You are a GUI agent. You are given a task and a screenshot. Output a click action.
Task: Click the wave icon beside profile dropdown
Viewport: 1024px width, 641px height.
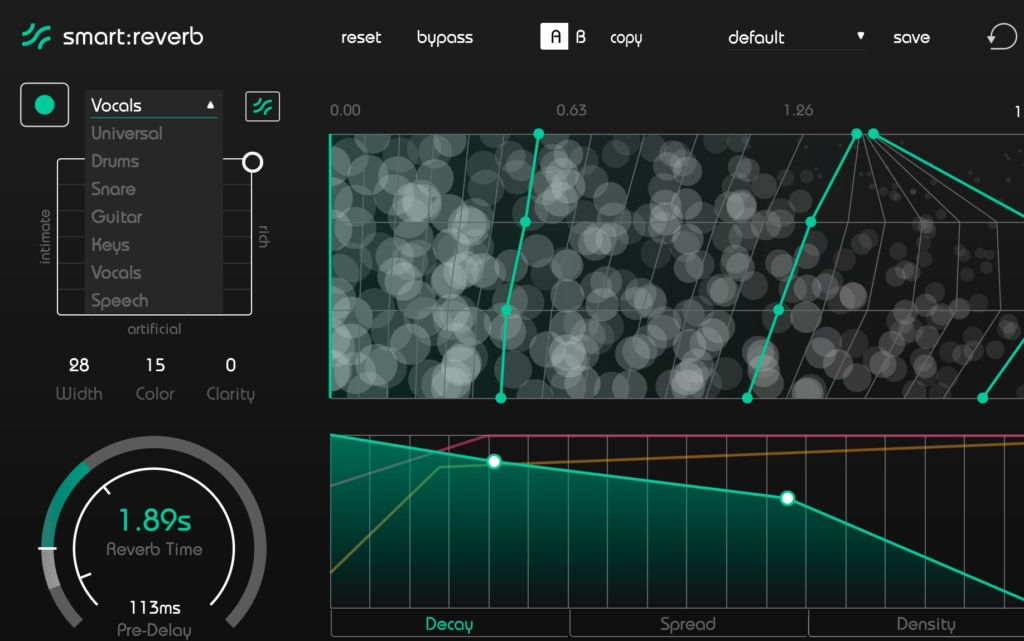(263, 106)
